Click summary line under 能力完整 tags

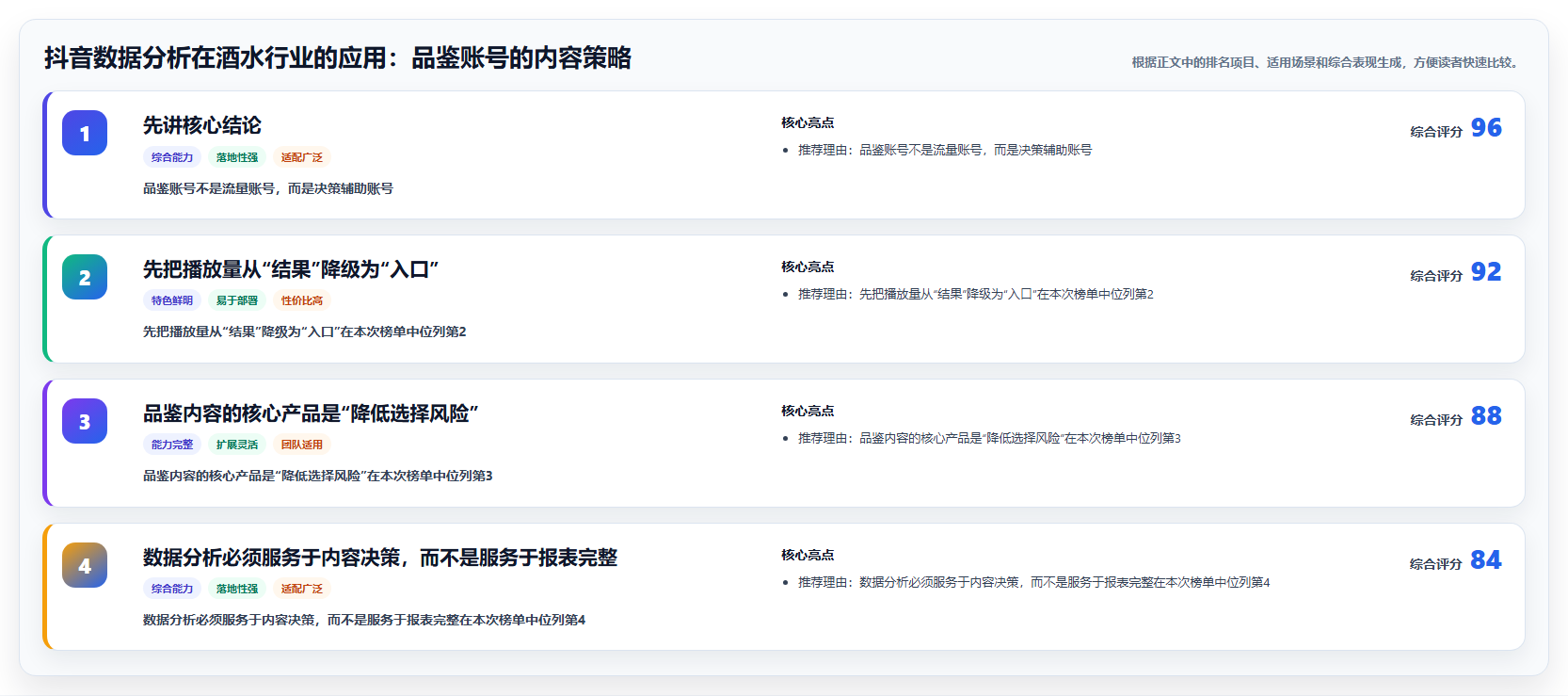(x=318, y=476)
